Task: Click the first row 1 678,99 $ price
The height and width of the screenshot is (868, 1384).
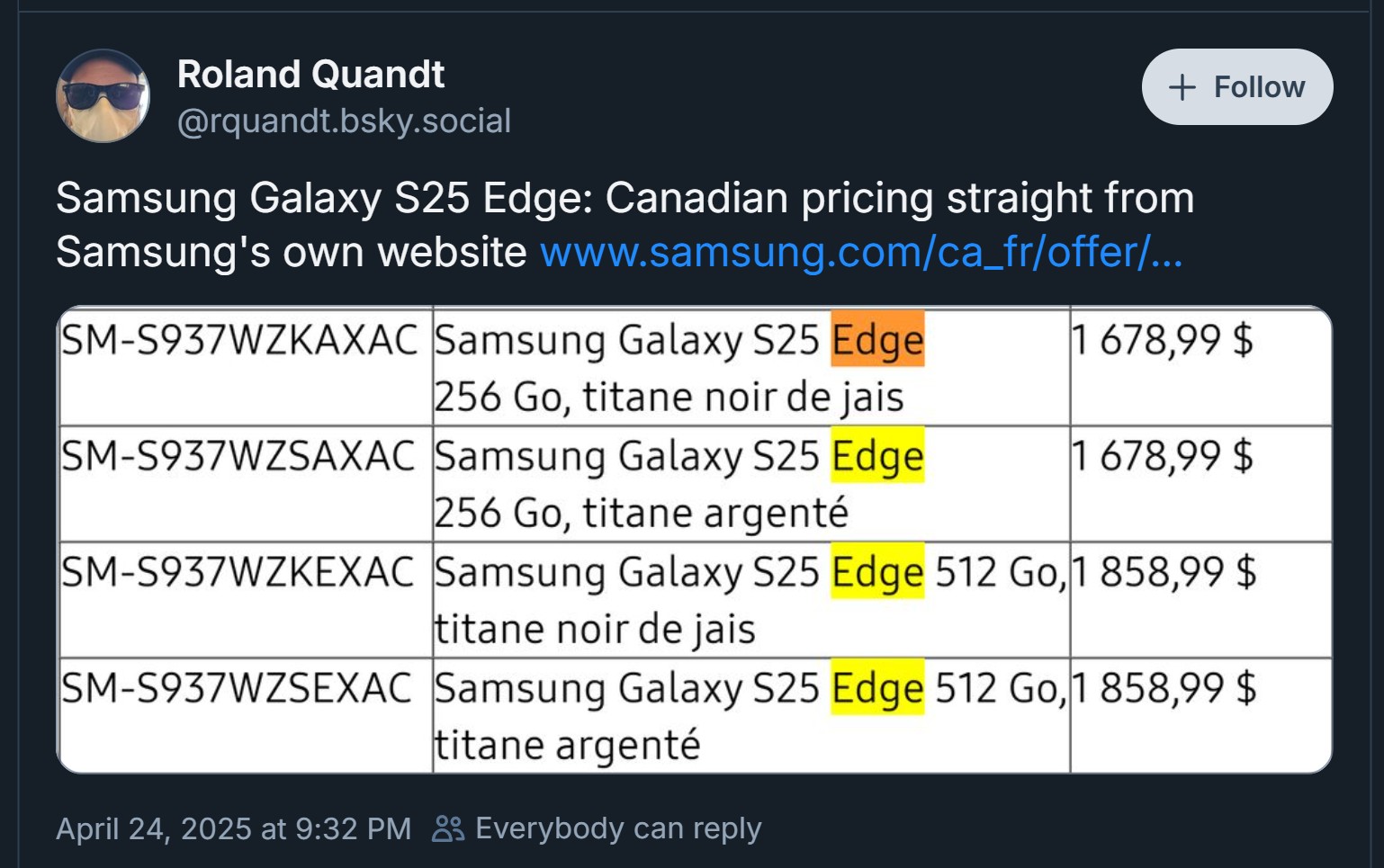Action: coord(1162,340)
